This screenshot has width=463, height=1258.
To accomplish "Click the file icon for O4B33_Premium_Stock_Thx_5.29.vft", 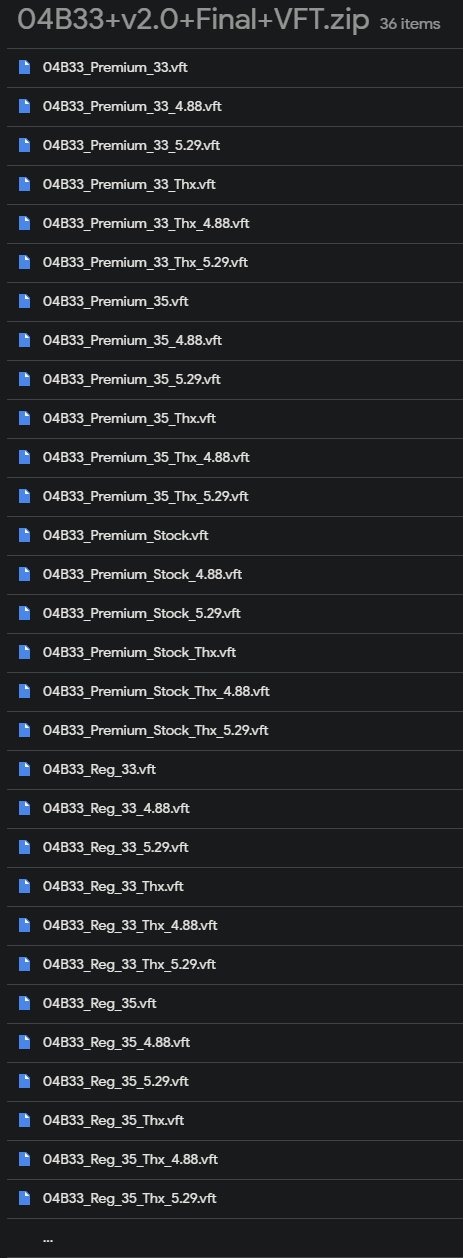I will [24, 731].
